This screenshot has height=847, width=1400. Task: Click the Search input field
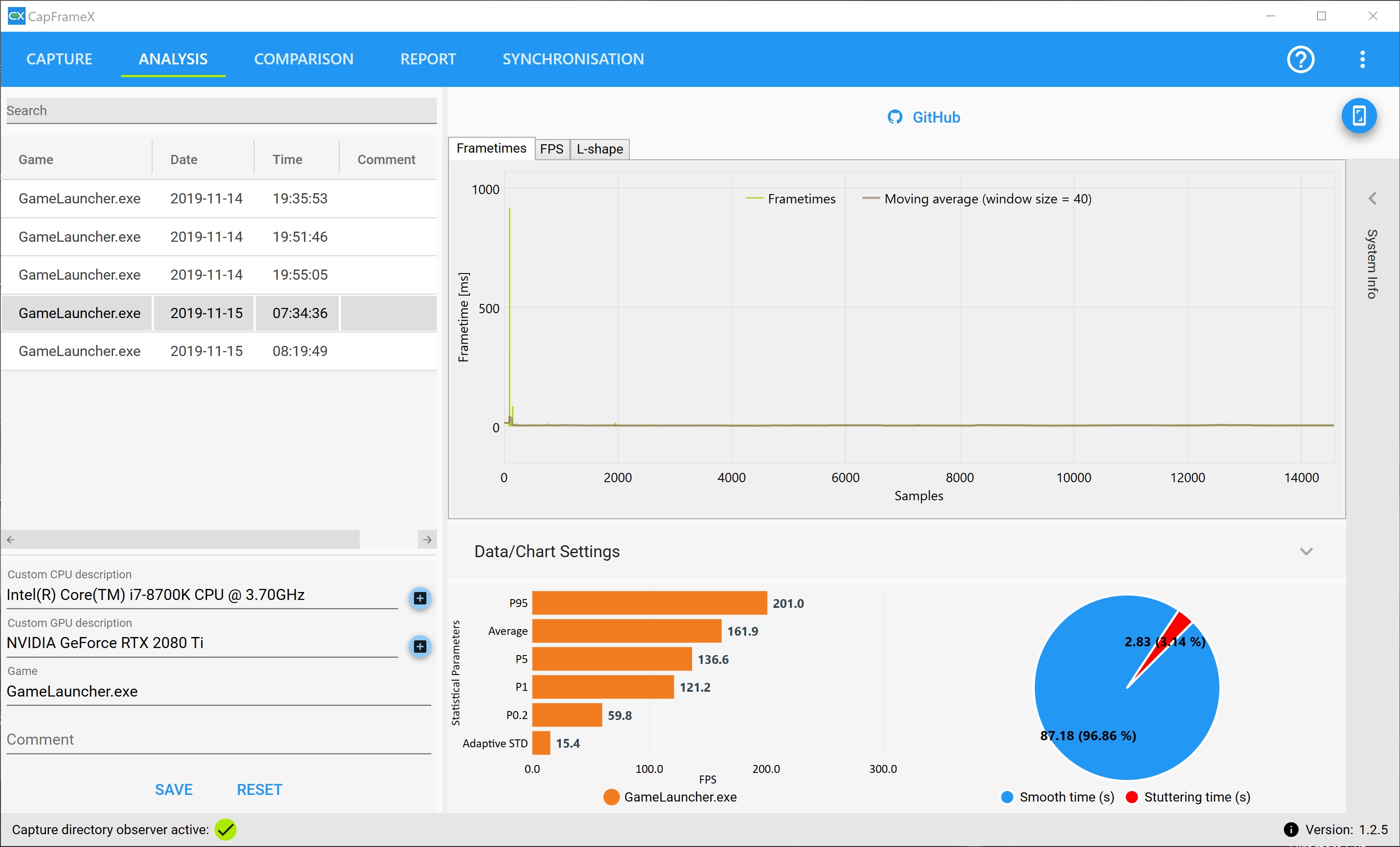click(x=220, y=110)
